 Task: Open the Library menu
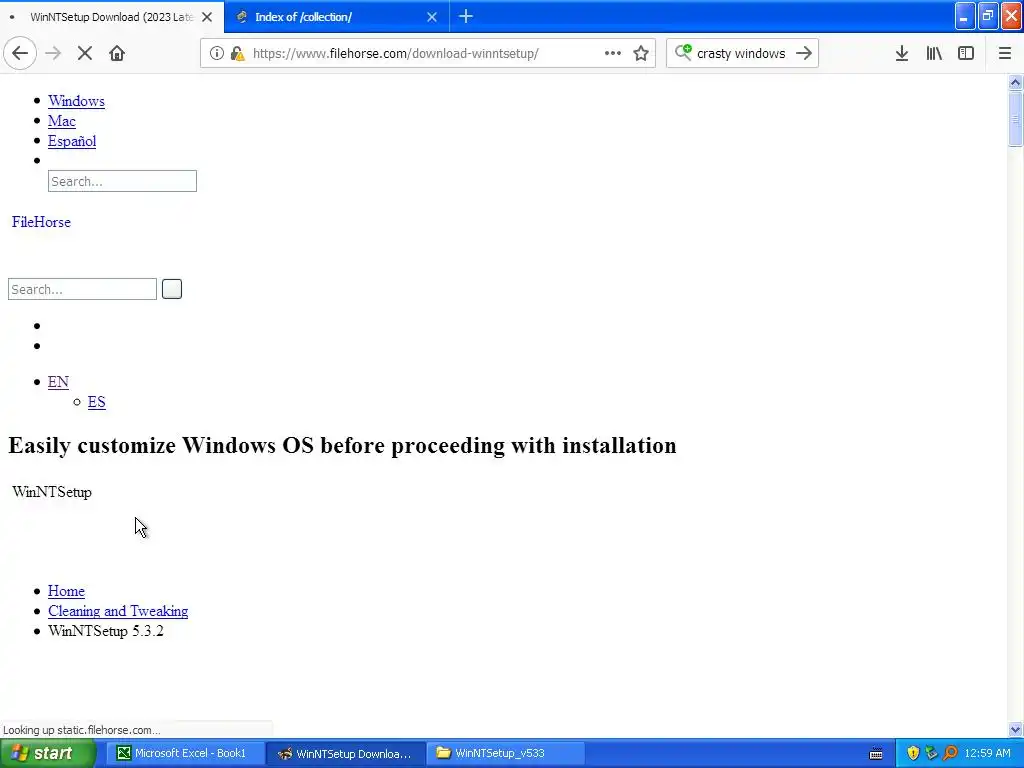coord(934,54)
